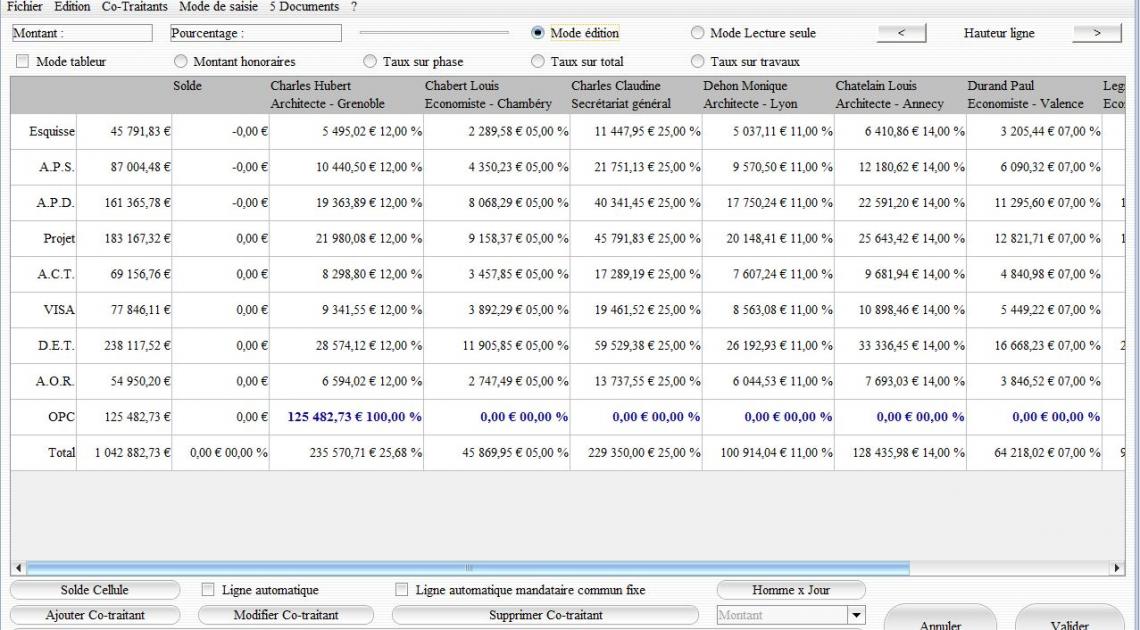Click the table's scroll left arrow
Screen dimensions: 1140x630
tap(19, 568)
